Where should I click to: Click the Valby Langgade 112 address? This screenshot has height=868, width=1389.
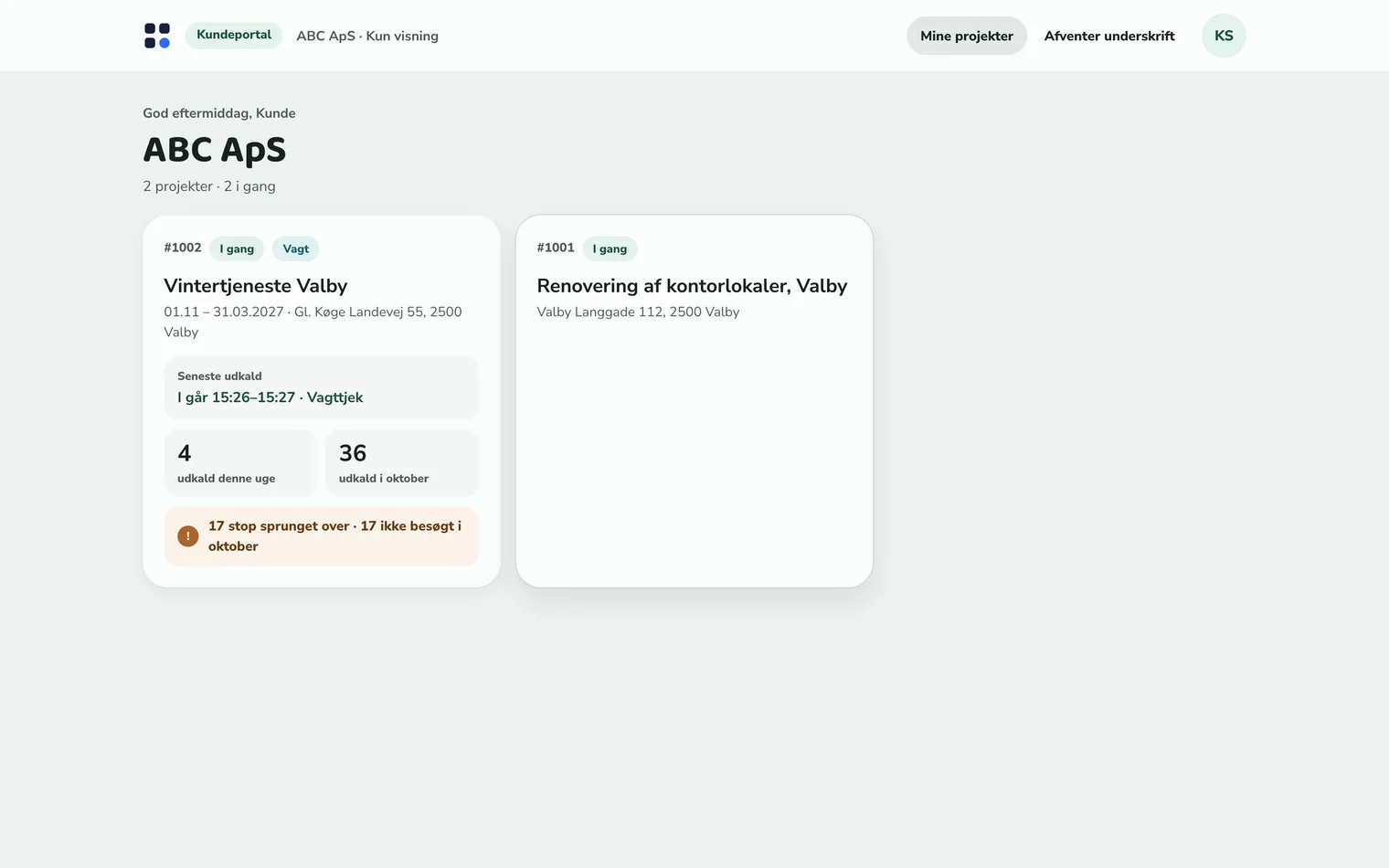pyautogui.click(x=638, y=312)
